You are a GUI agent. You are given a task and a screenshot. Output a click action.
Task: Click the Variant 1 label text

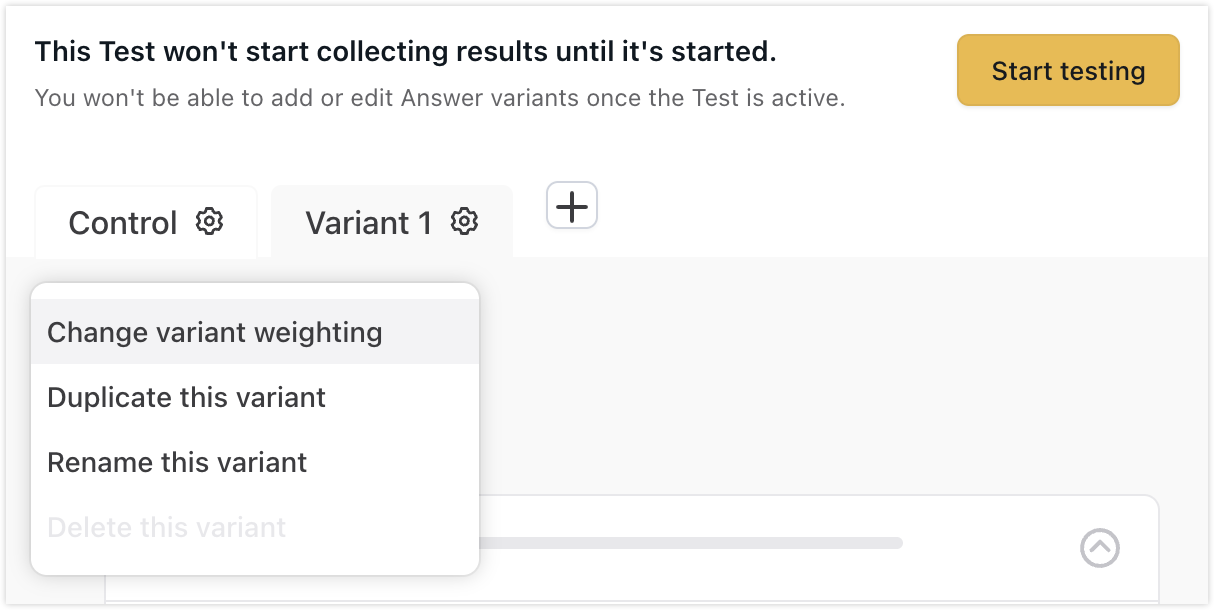pyautogui.click(x=368, y=222)
